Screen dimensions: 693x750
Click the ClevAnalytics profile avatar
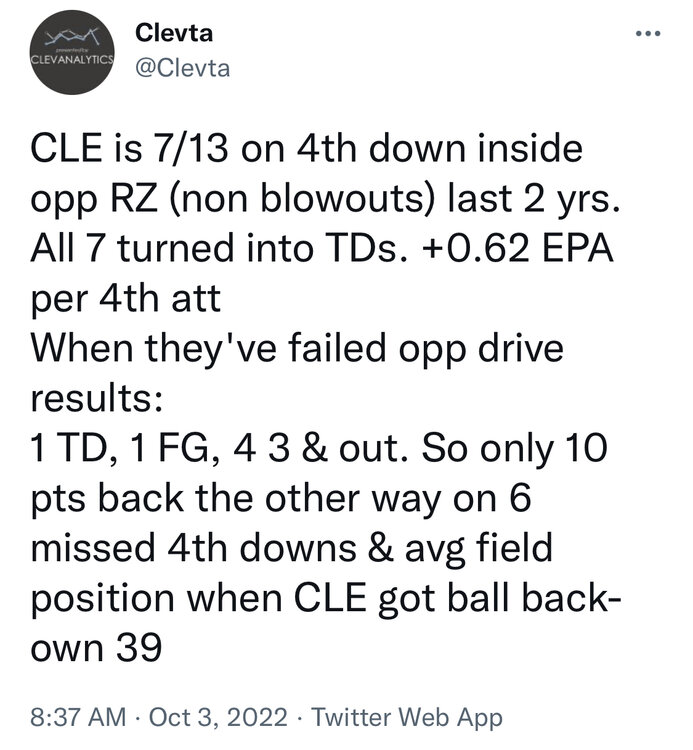coord(72,52)
